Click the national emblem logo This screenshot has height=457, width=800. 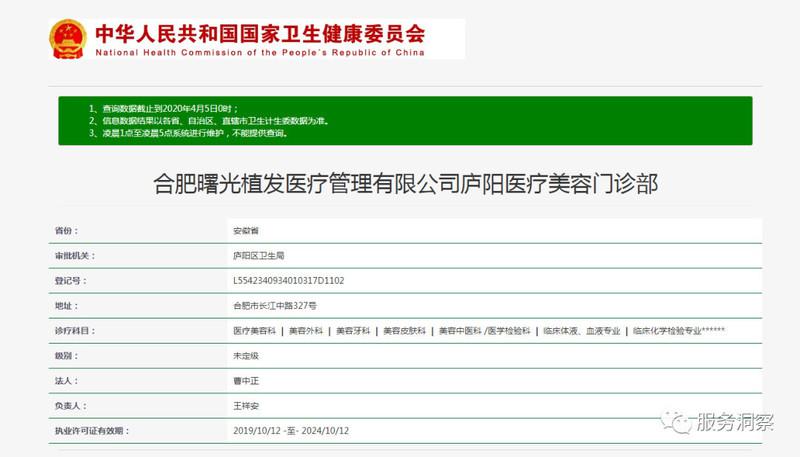click(x=70, y=36)
